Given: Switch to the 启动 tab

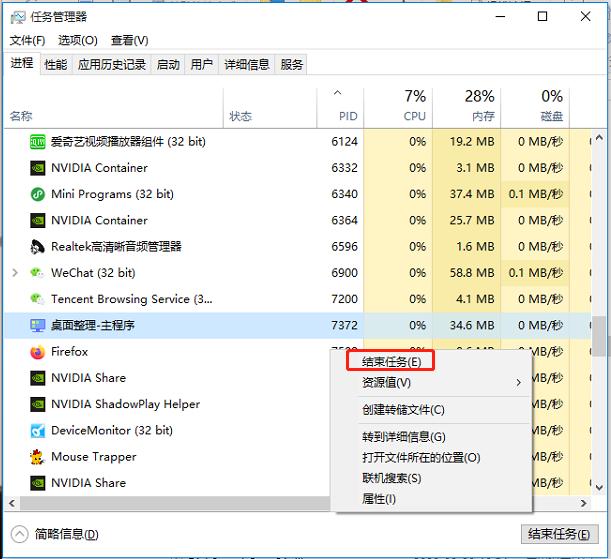Looking at the screenshot, I should coord(168,64).
